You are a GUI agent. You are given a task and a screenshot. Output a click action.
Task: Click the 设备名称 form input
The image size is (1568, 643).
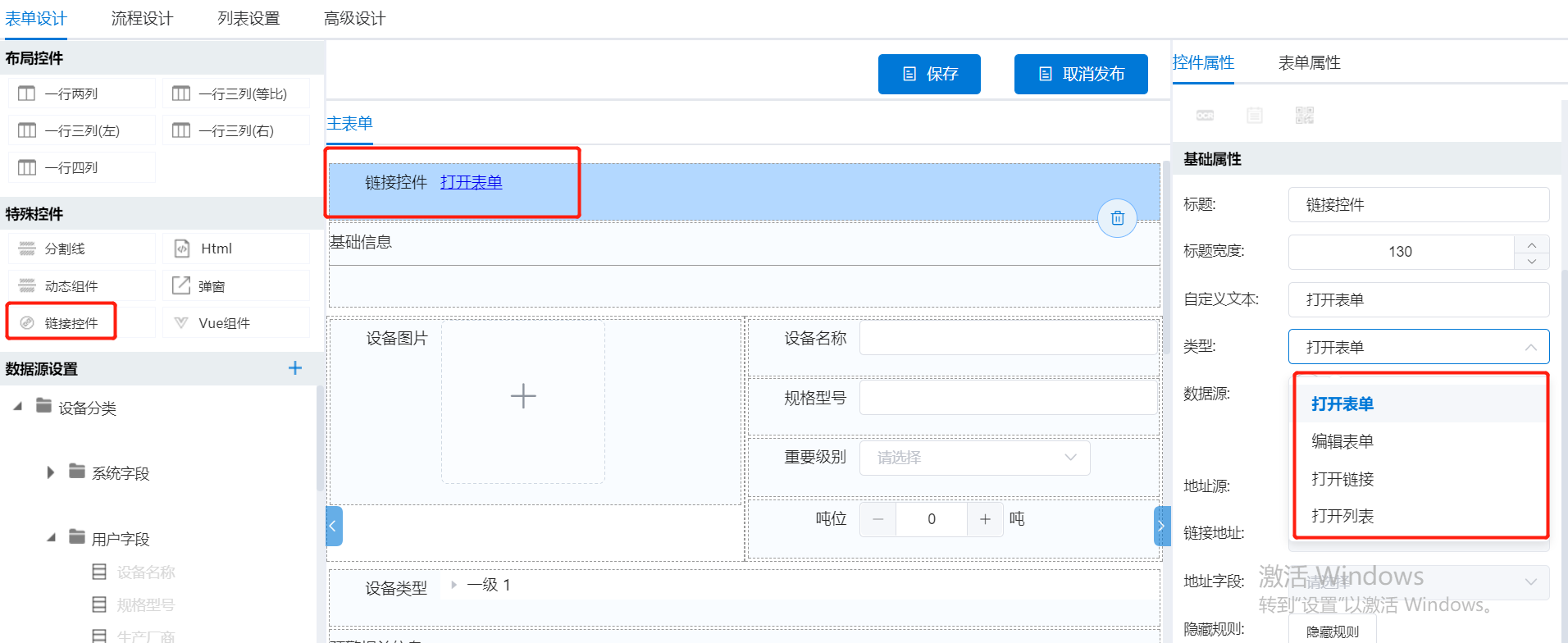[x=1009, y=338]
